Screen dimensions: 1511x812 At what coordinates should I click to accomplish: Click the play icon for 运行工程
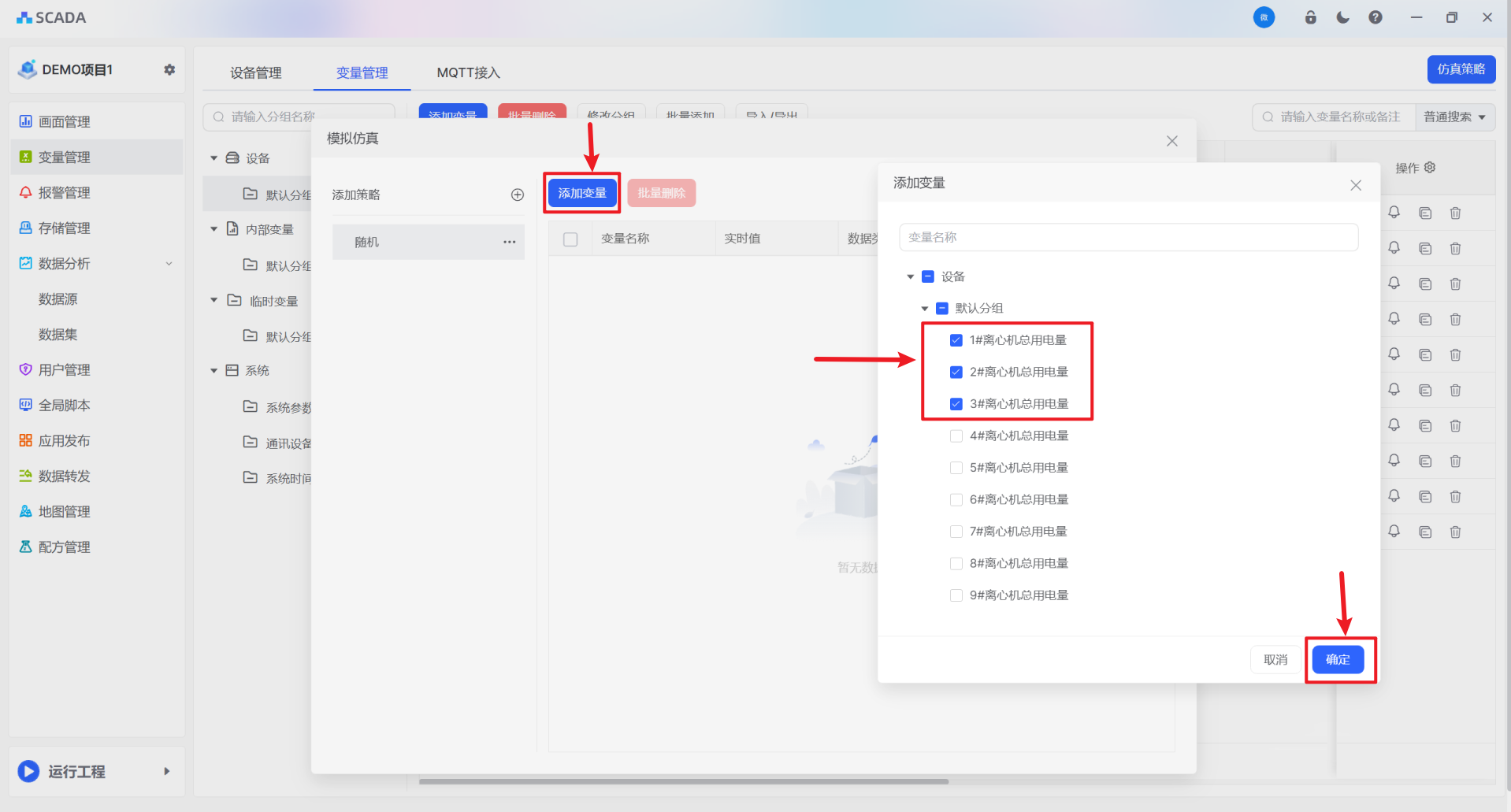pos(29,771)
